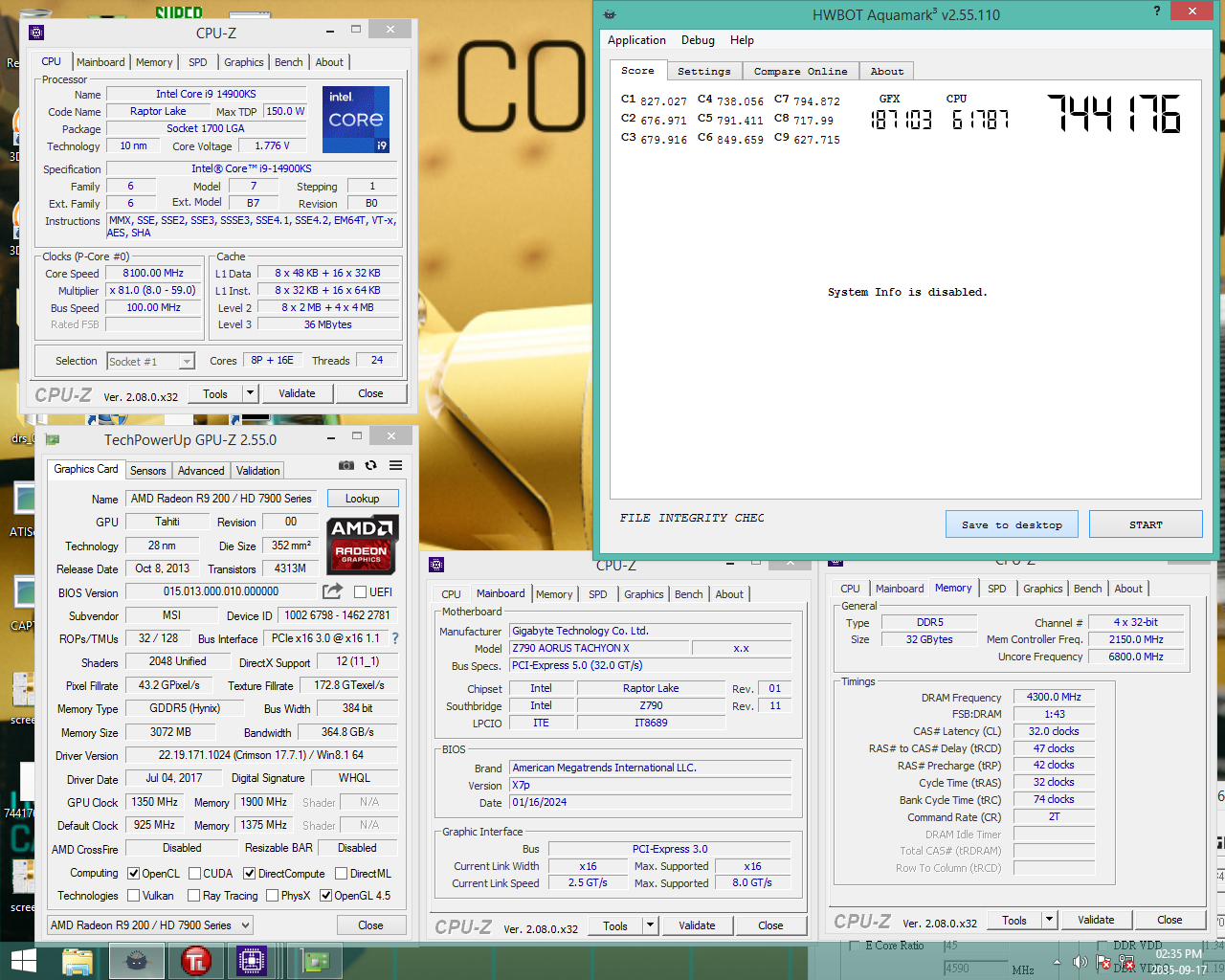Toggle the PhysX checkbox
The height and width of the screenshot is (980, 1225).
click(x=273, y=896)
